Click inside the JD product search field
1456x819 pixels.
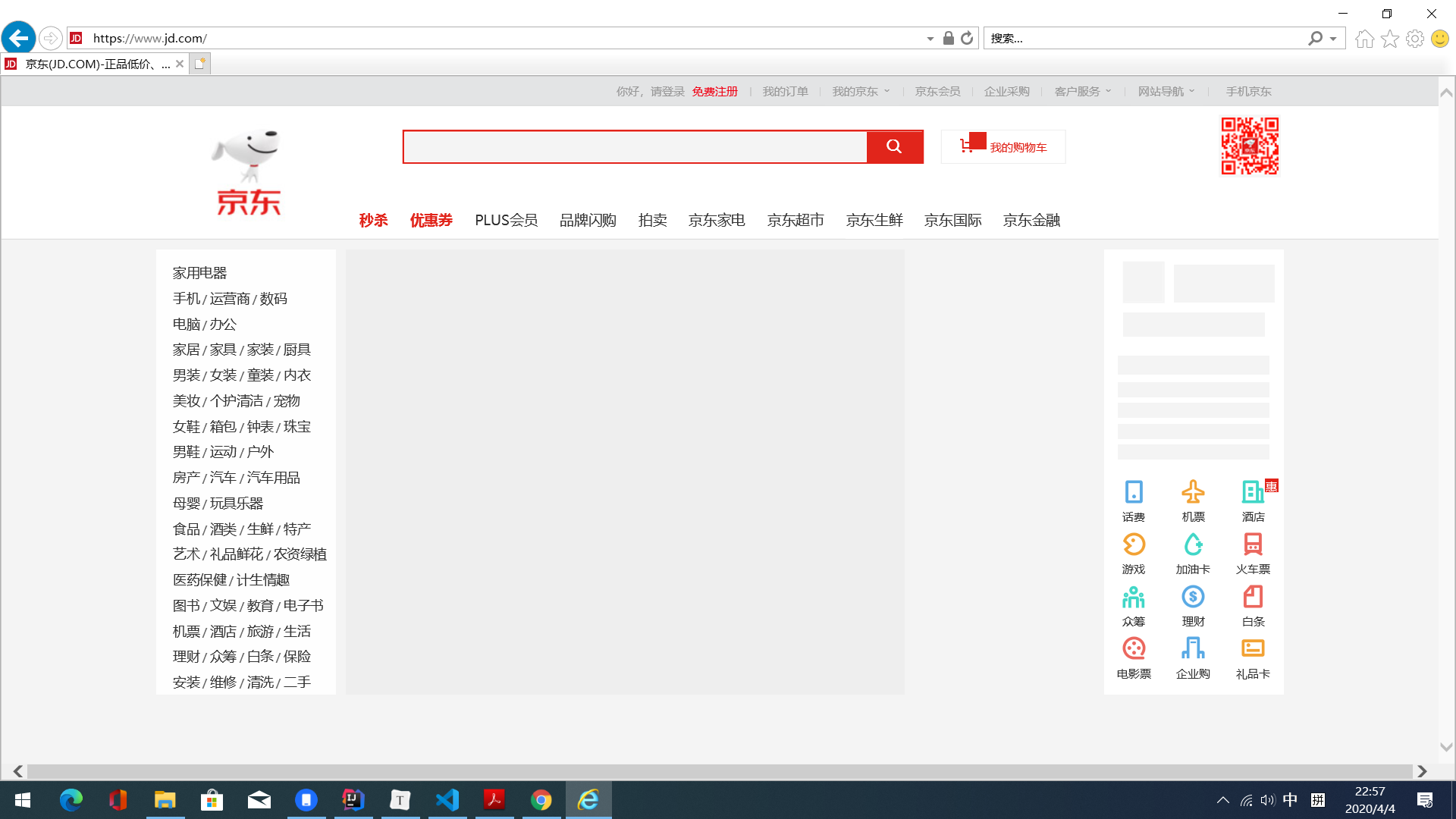[x=635, y=147]
